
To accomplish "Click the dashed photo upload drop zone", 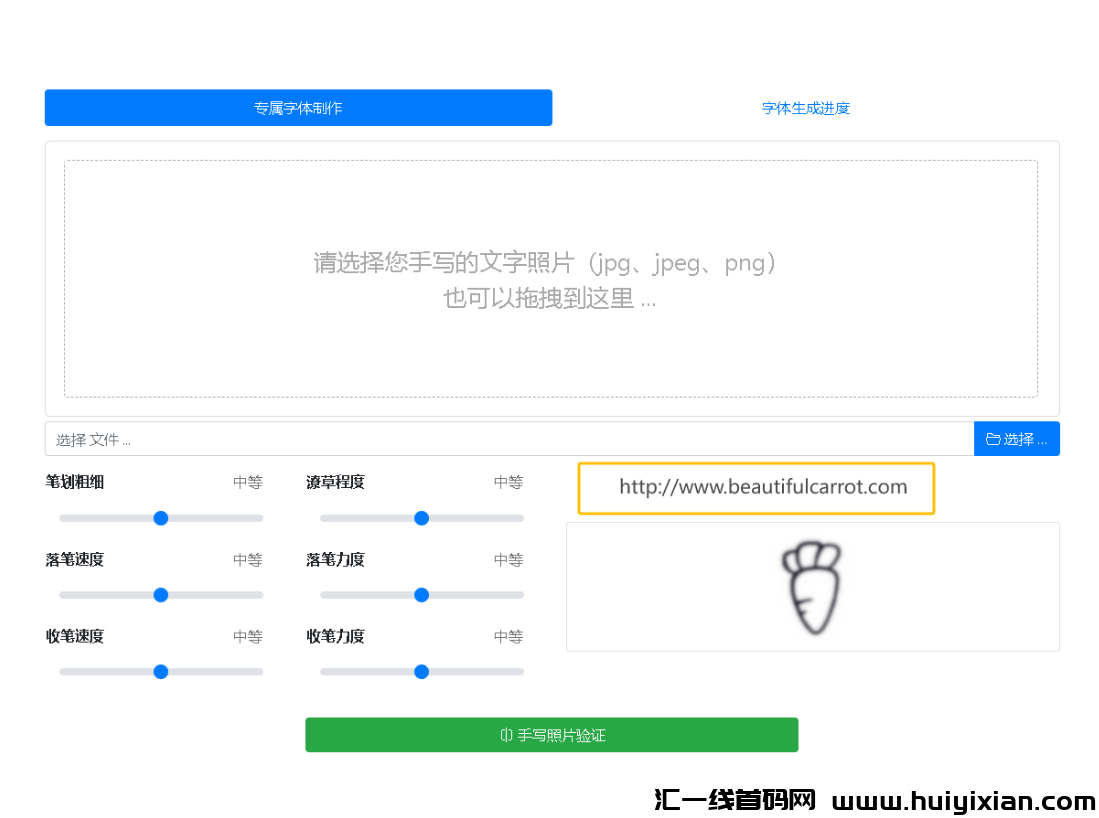I will (551, 280).
